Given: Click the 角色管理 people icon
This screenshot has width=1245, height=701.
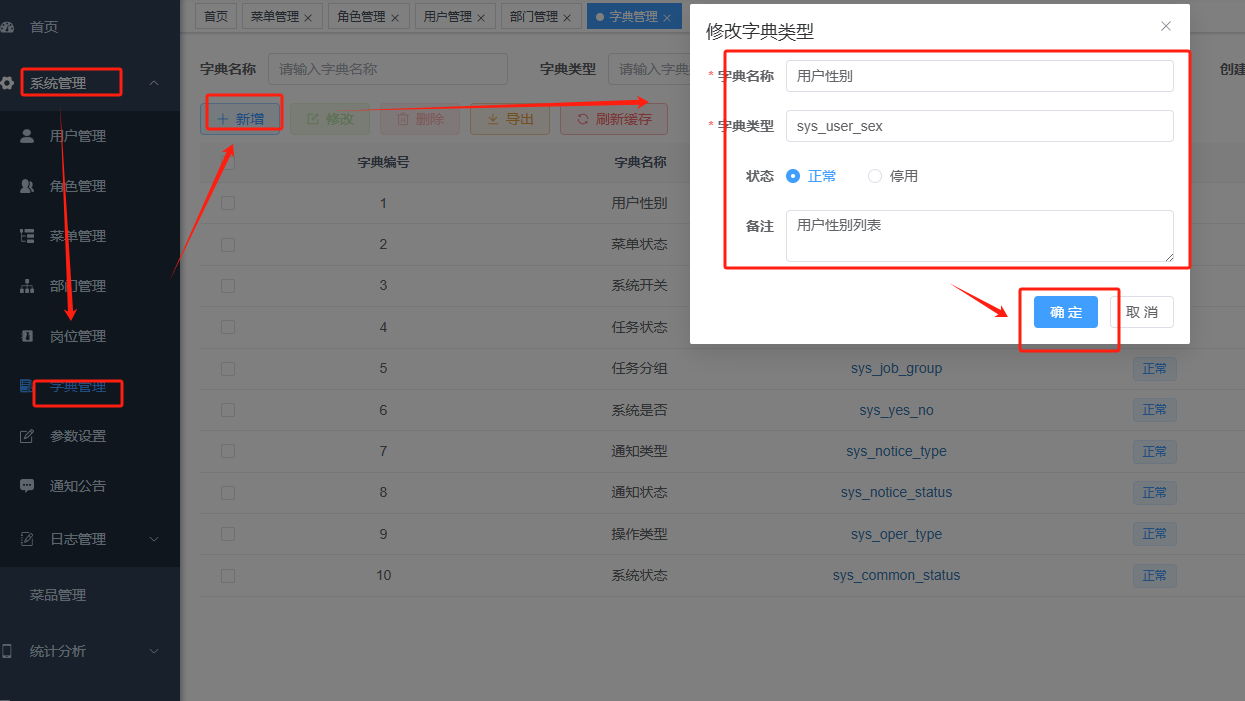Looking at the screenshot, I should (x=27, y=186).
